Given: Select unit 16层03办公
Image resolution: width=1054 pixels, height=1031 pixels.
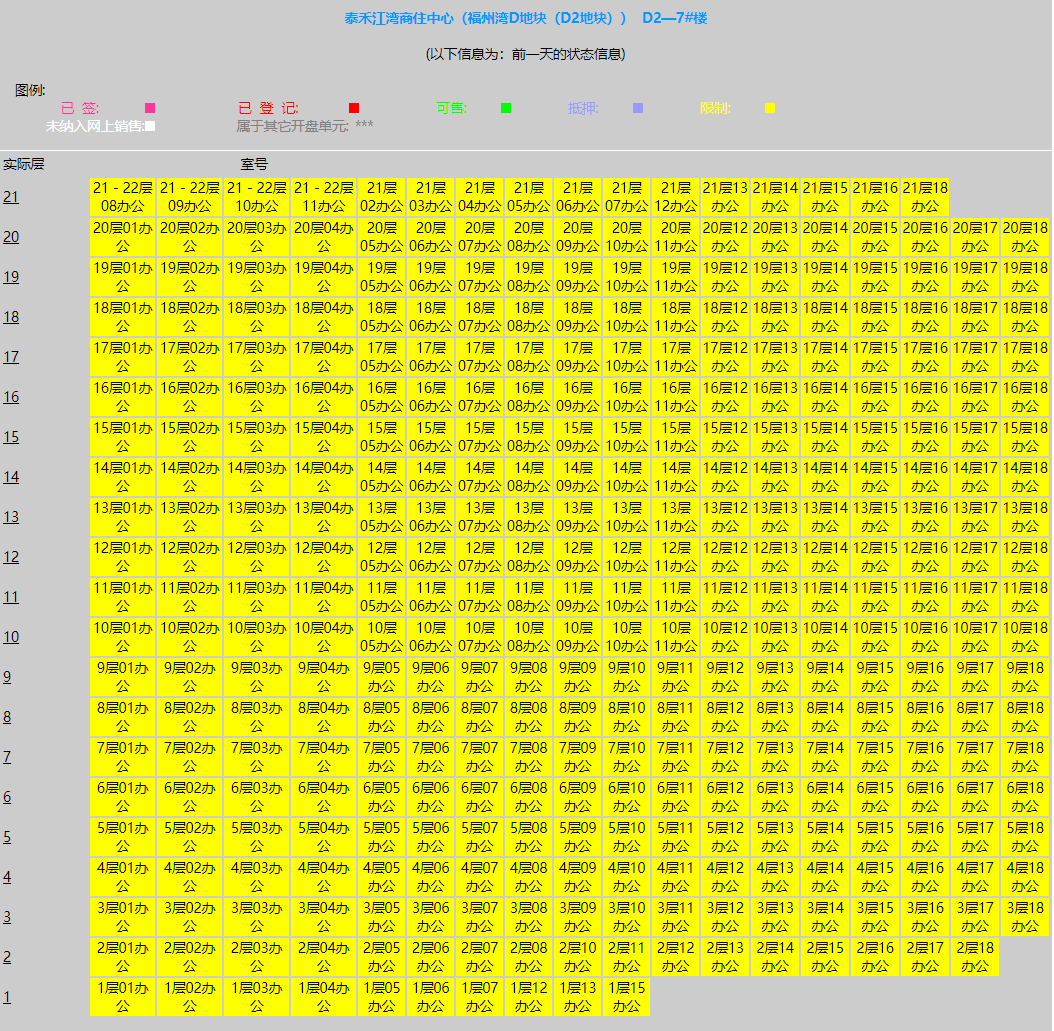Looking at the screenshot, I should coord(257,397).
